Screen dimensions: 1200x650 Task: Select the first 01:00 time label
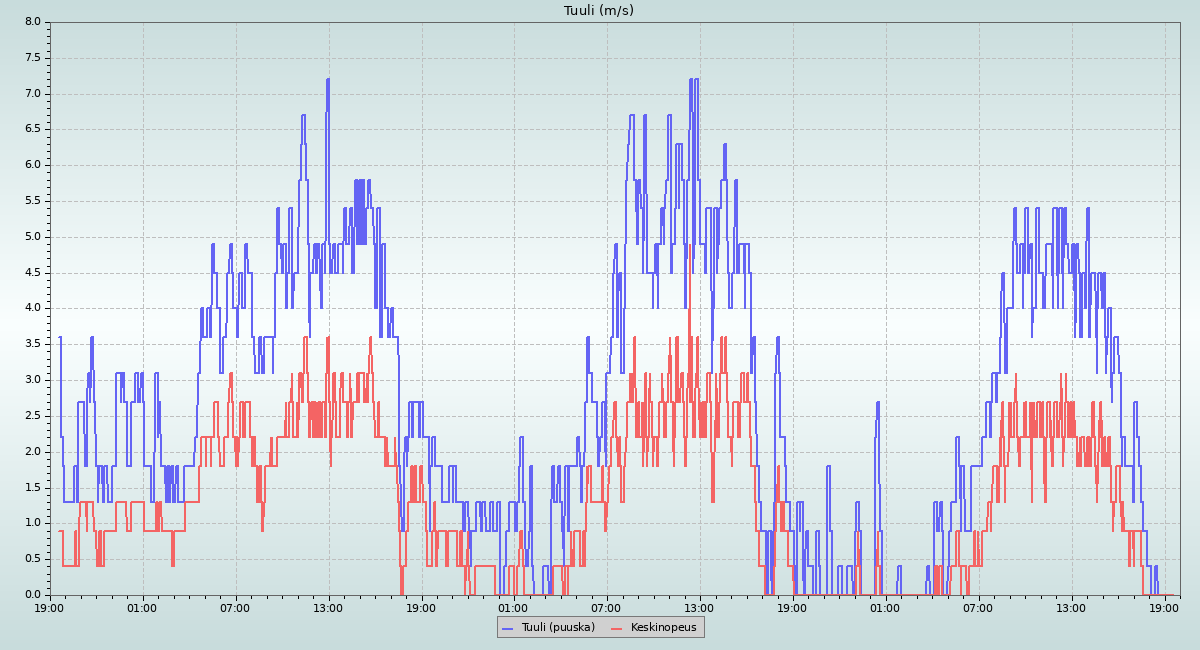coord(142,608)
